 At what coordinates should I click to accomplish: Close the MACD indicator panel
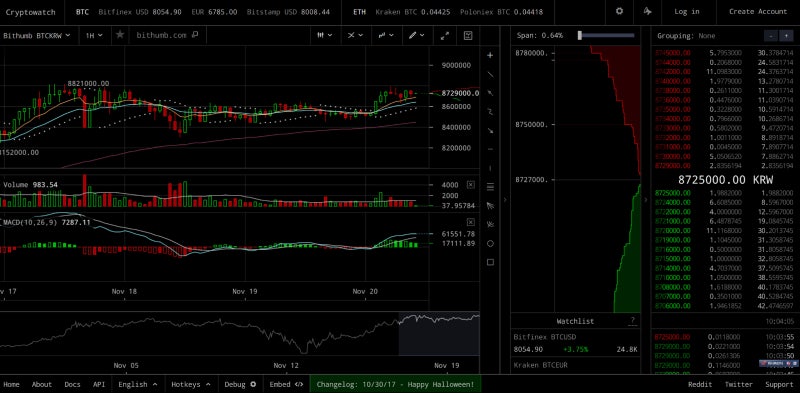(x=470, y=222)
